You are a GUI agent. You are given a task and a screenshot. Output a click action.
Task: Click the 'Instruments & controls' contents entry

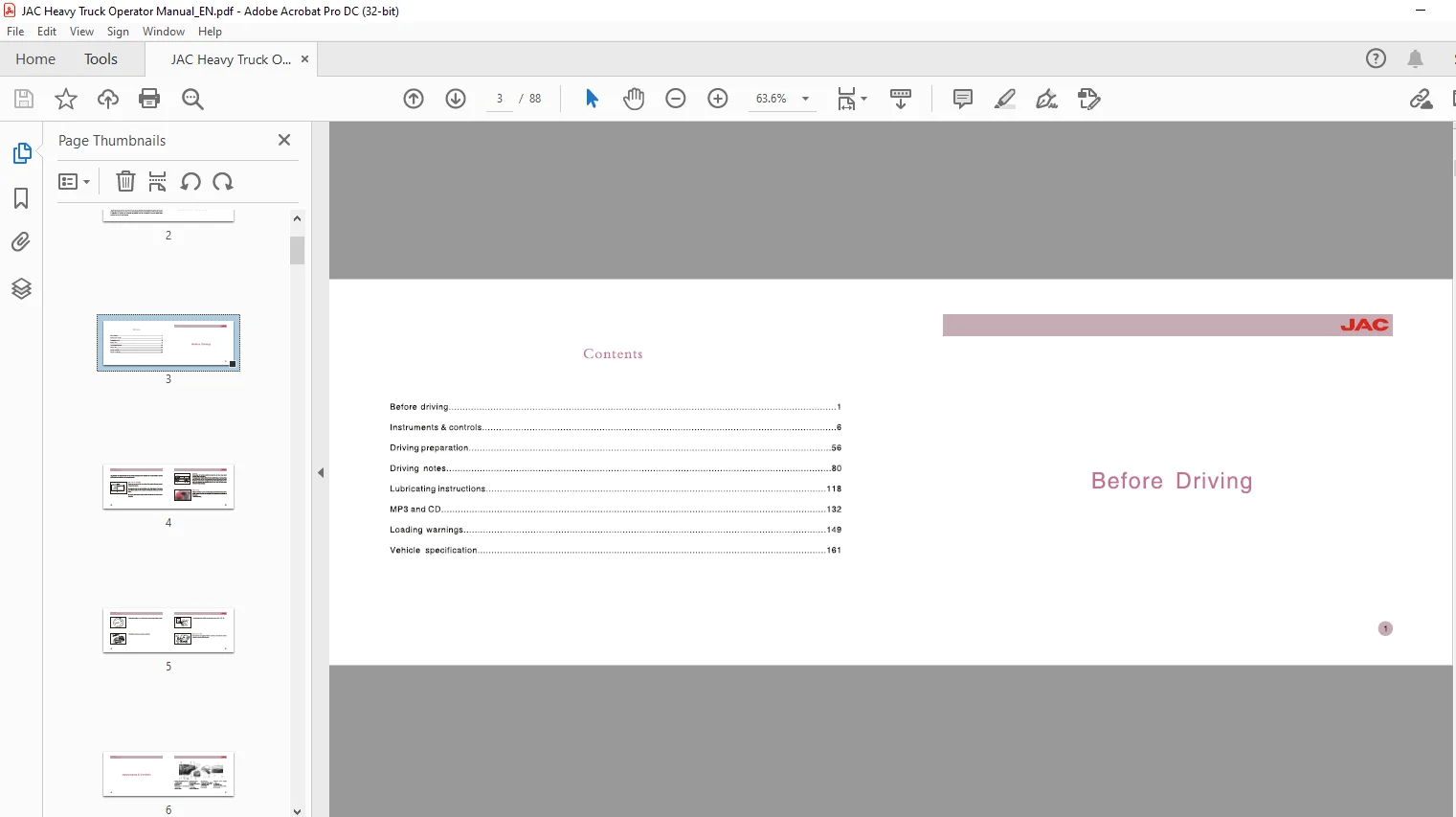point(616,427)
